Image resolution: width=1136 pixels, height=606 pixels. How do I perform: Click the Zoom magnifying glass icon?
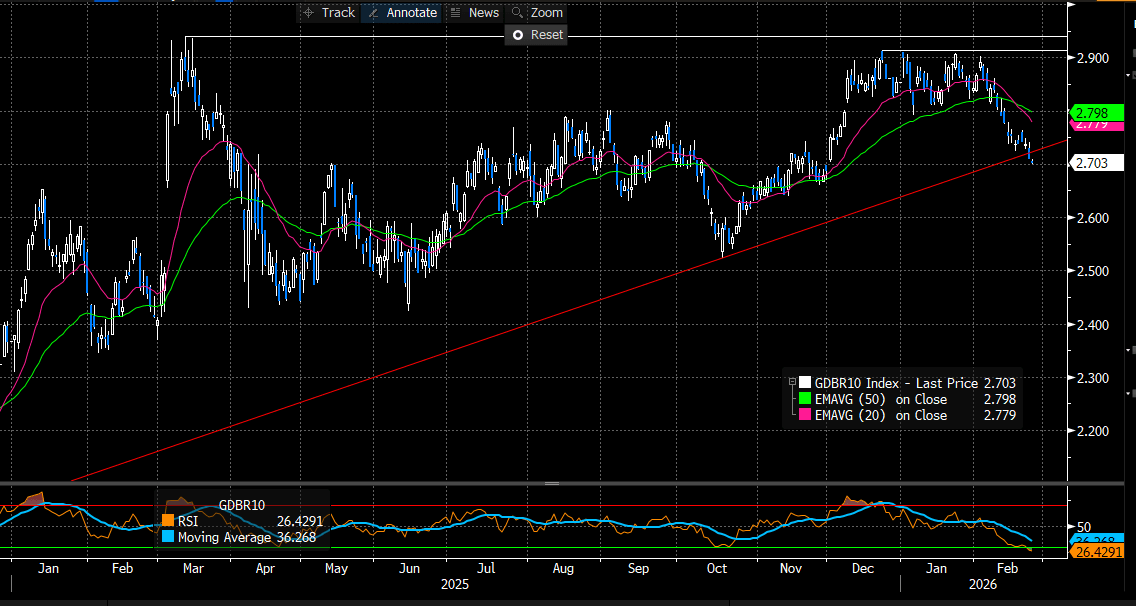click(517, 13)
